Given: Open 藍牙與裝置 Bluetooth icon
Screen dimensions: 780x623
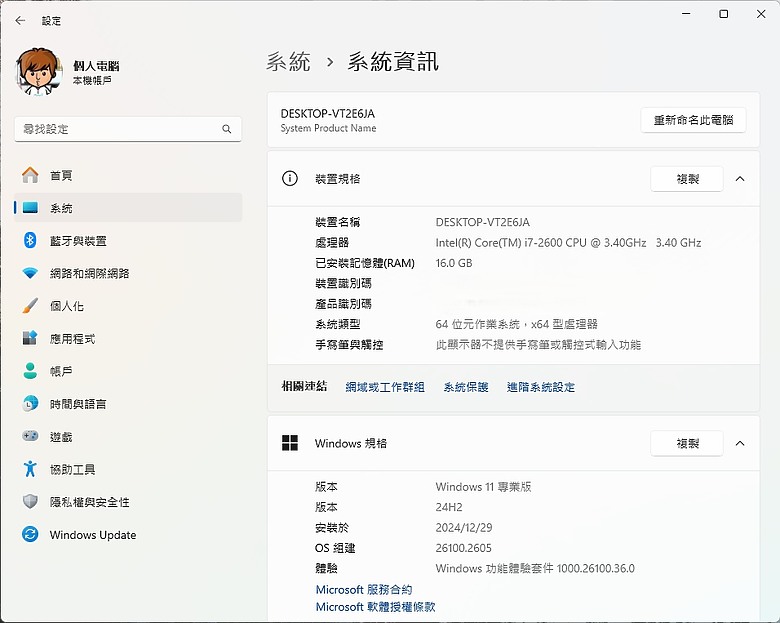Looking at the screenshot, I should (x=30, y=240).
